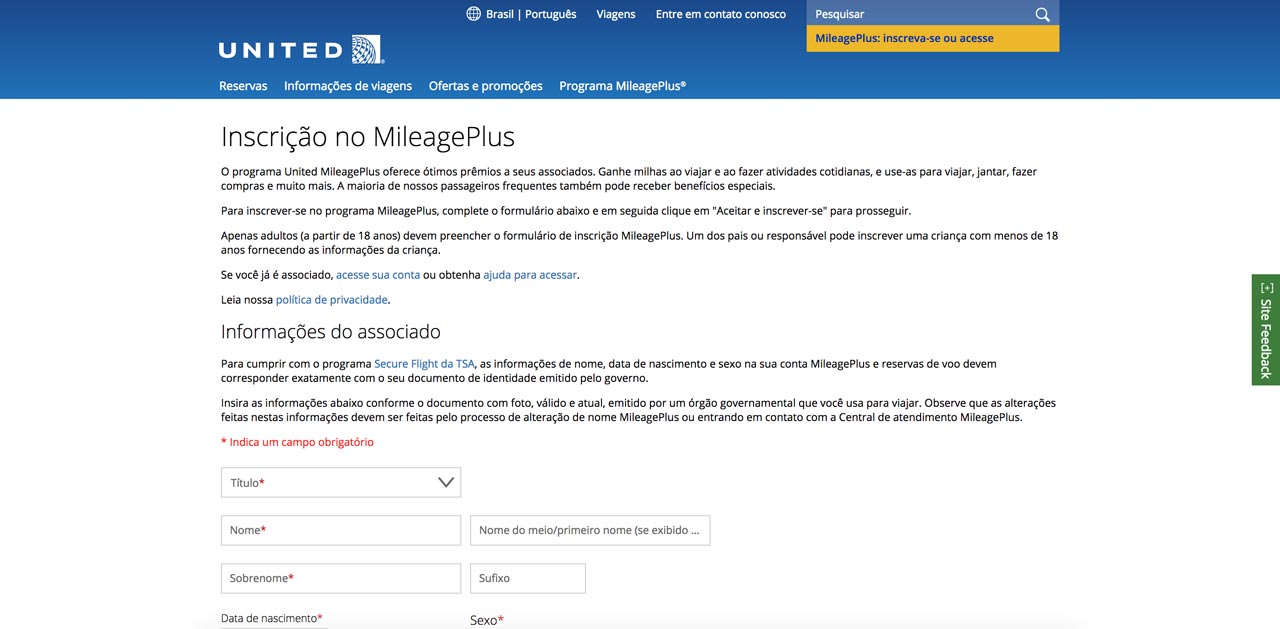Open the Site Feedback tab
The image size is (1280, 629).
[1266, 330]
